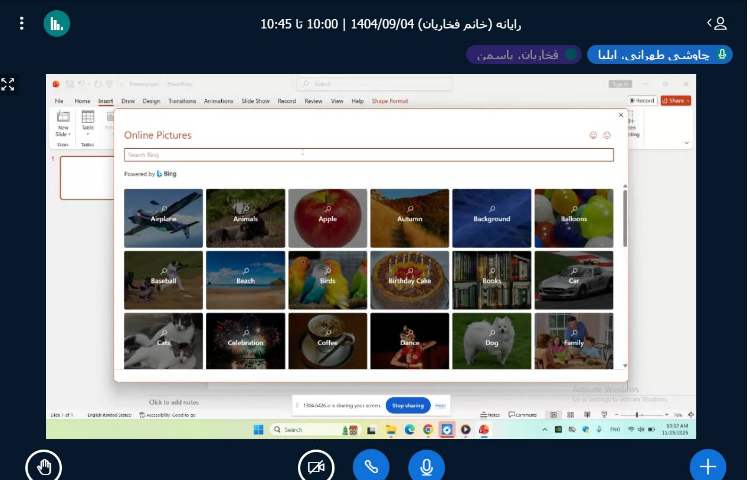Image resolution: width=750 pixels, height=480 pixels.
Task: Open the participants list user icon
Action: 717,23
